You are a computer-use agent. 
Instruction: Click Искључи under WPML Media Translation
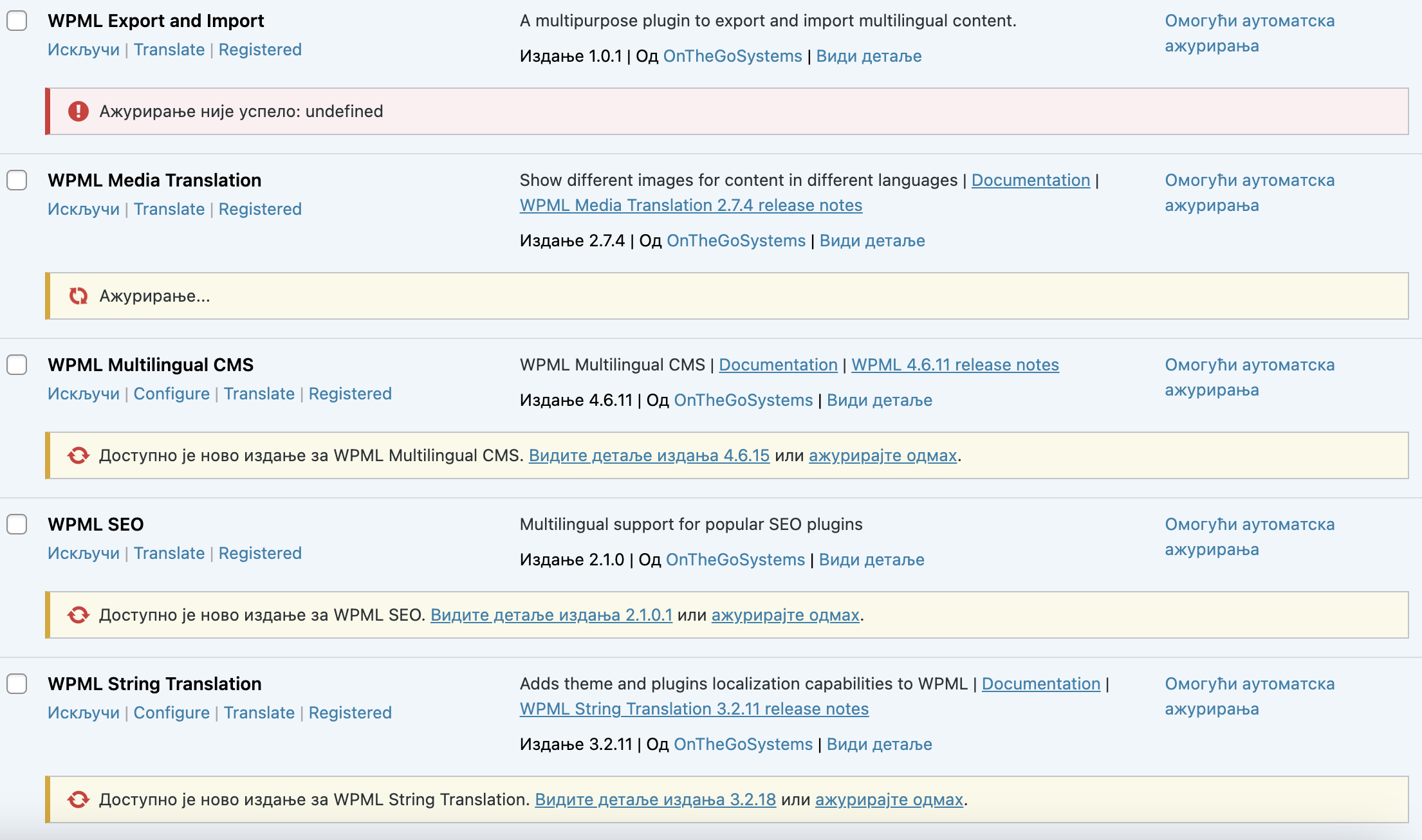pos(84,209)
